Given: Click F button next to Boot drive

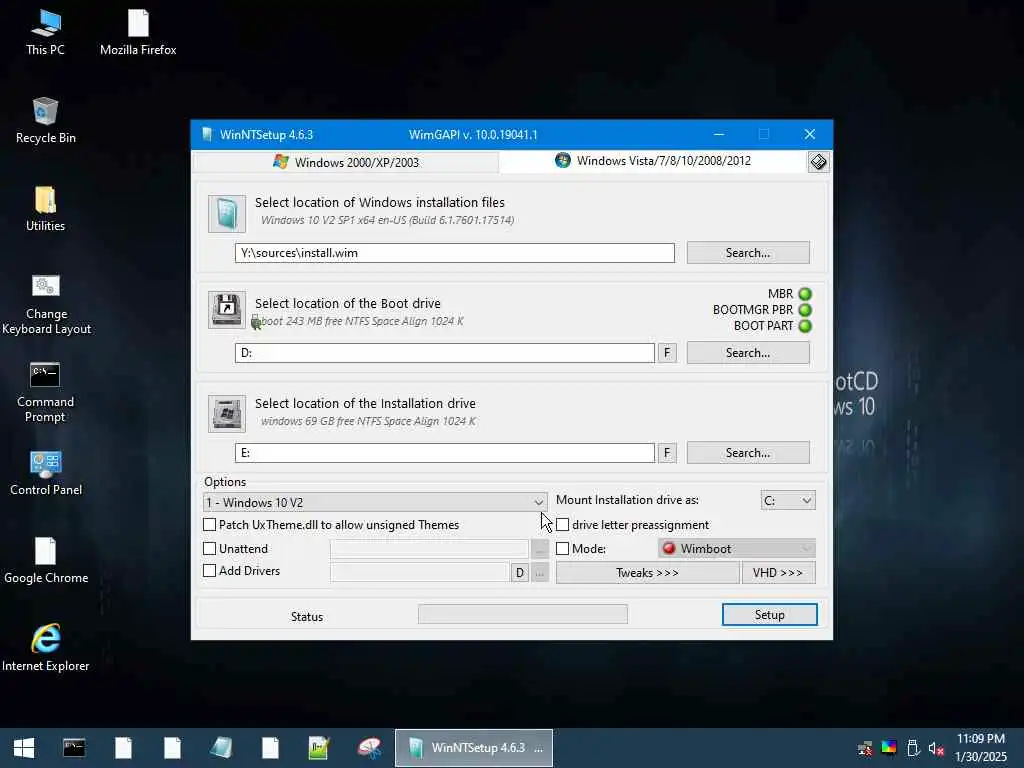Looking at the screenshot, I should pyautogui.click(x=667, y=353).
